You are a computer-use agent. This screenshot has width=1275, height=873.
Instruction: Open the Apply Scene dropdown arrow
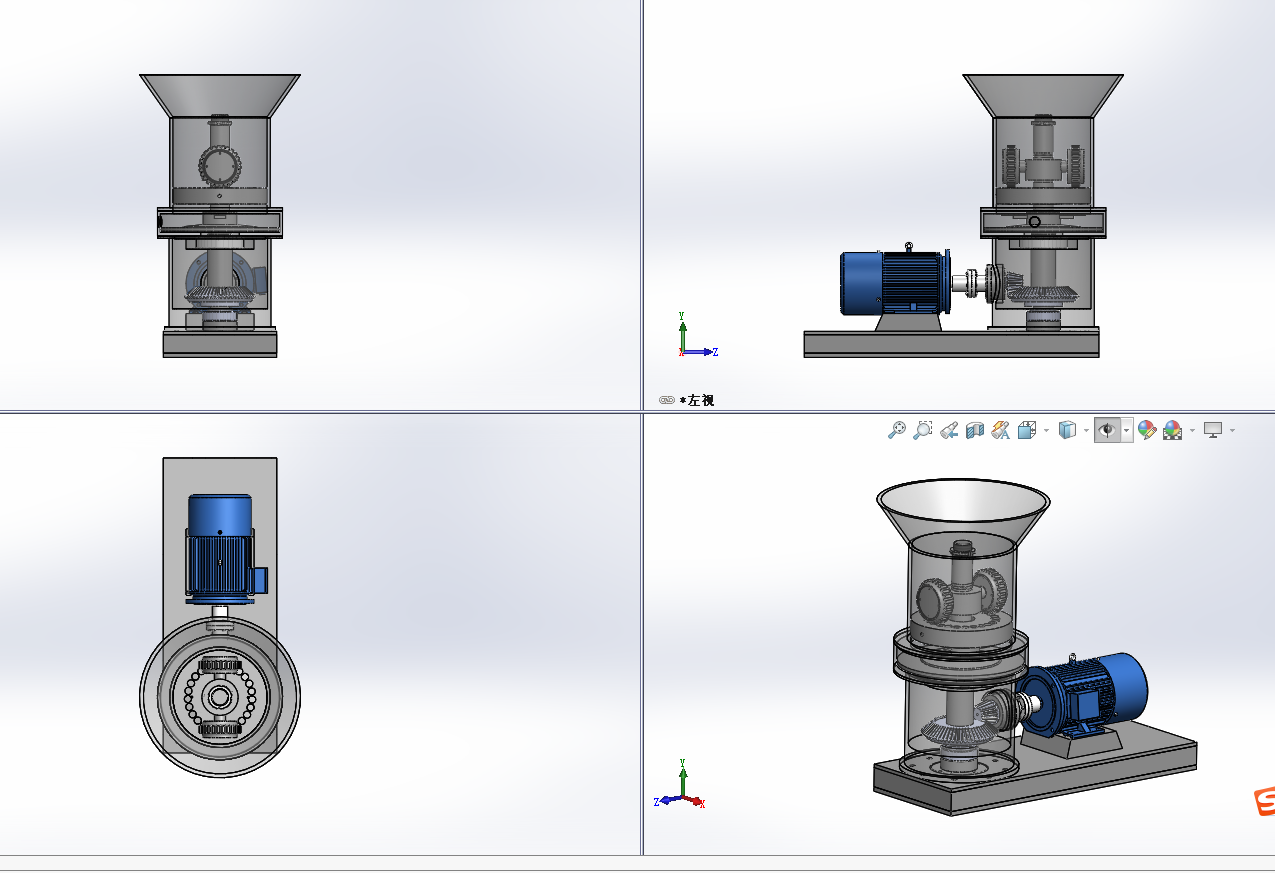click(1192, 430)
